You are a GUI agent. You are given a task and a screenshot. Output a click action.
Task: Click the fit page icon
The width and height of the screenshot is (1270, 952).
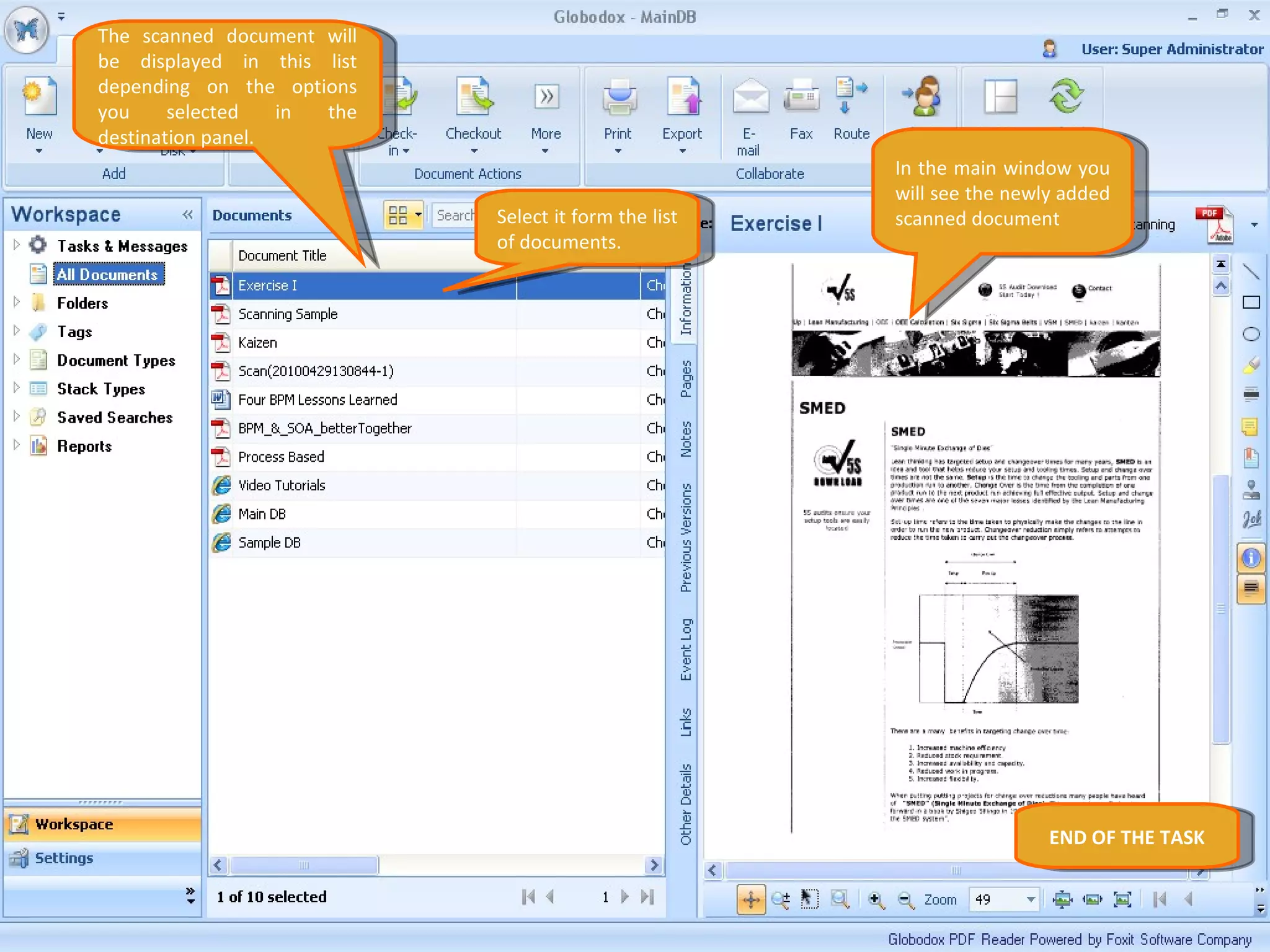point(1123,899)
